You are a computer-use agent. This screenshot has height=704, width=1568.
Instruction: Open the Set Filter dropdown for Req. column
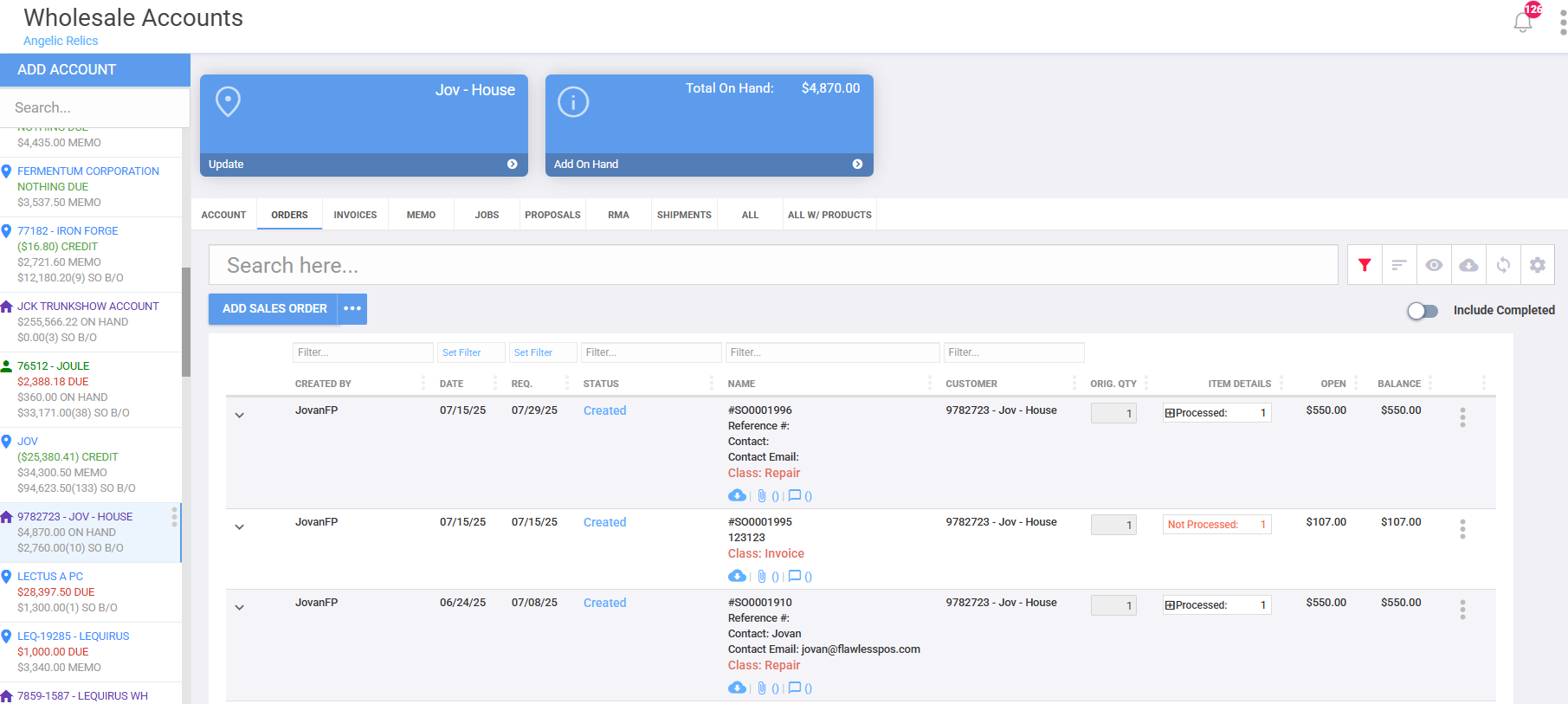point(543,352)
